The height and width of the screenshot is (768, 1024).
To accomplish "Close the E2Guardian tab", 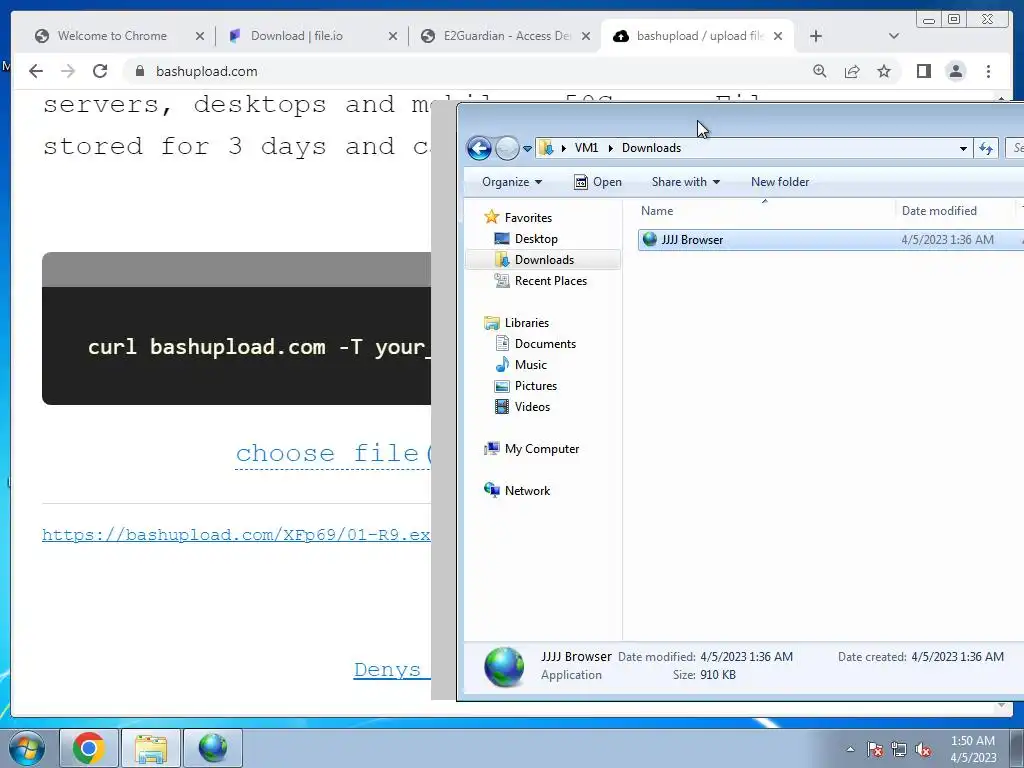I will tap(586, 36).
